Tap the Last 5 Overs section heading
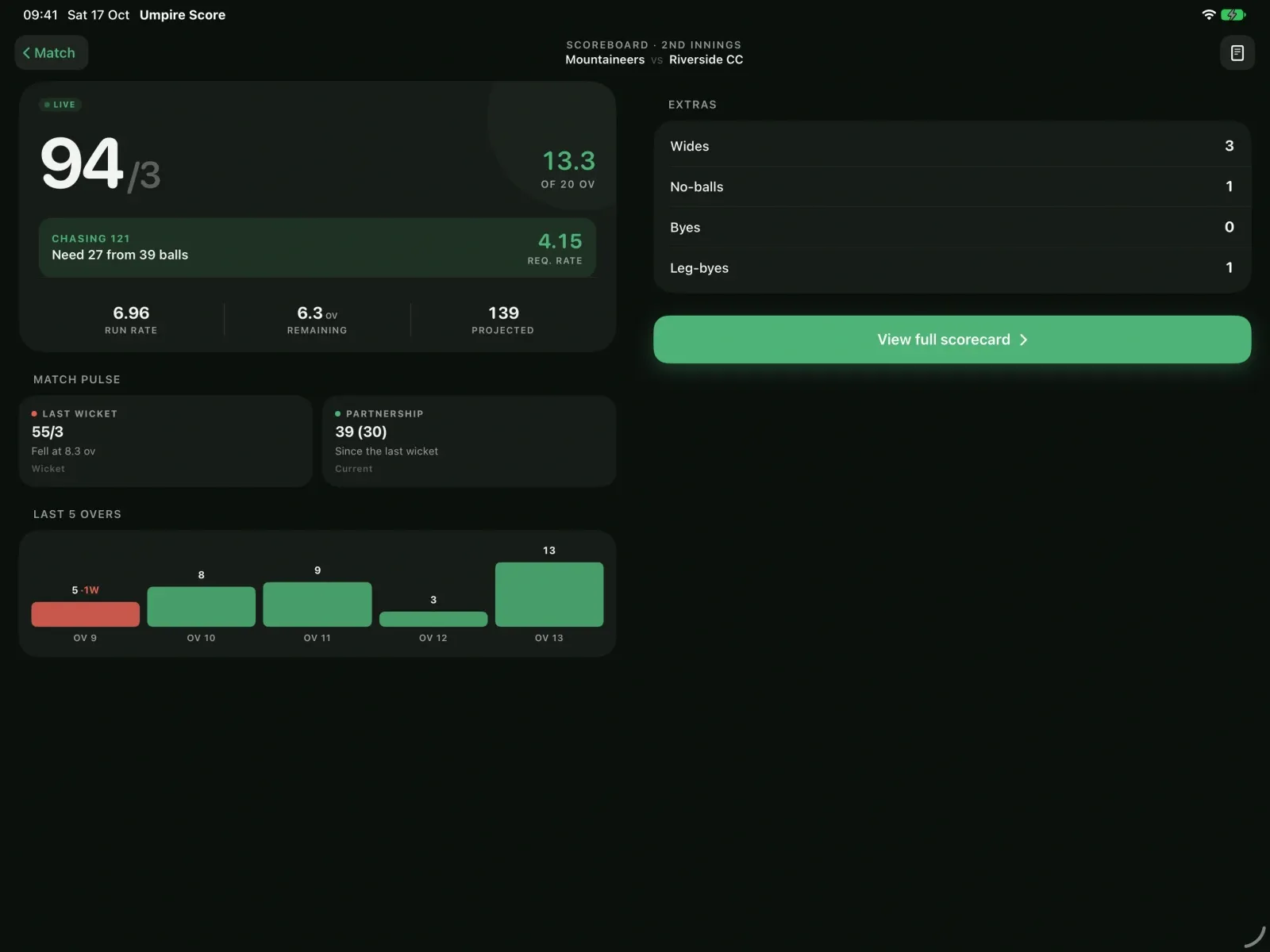1270x952 pixels. (78, 514)
